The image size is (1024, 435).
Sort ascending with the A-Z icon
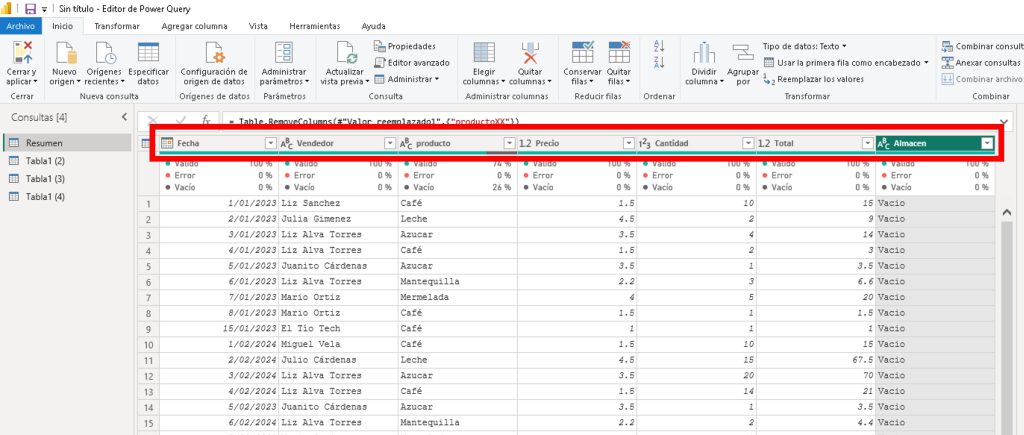click(x=659, y=46)
